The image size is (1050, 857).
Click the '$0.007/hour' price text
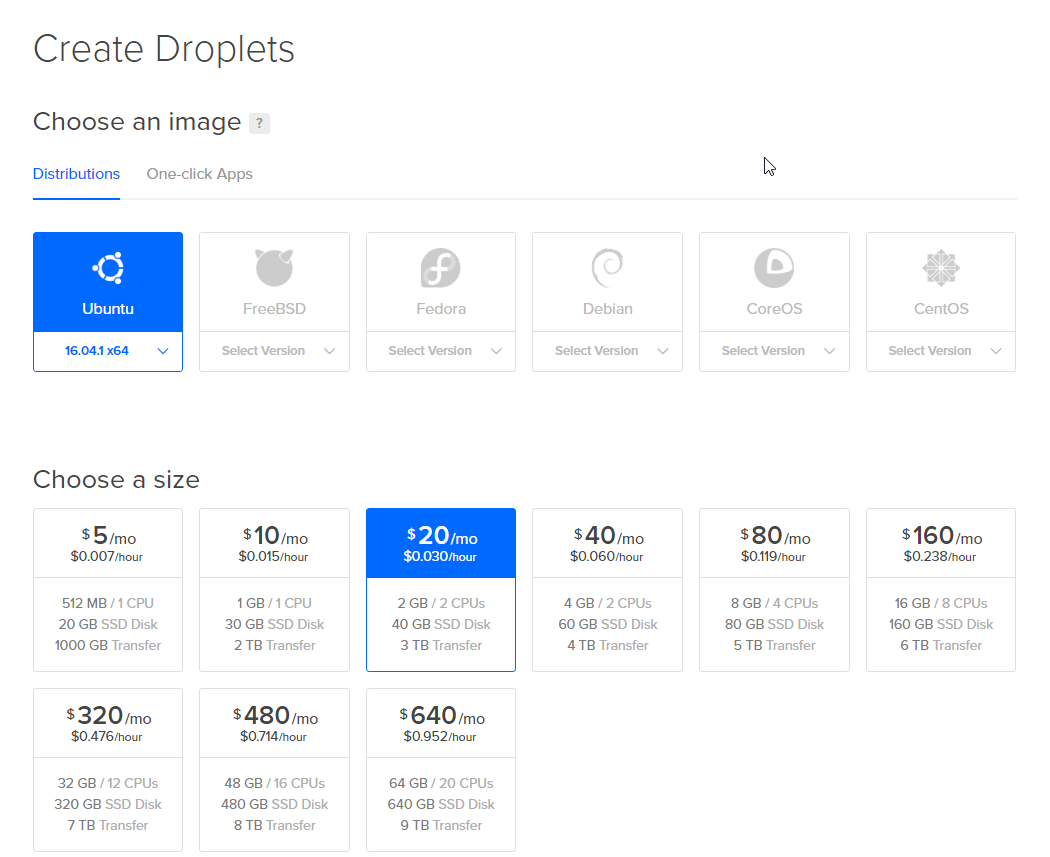tap(106, 557)
